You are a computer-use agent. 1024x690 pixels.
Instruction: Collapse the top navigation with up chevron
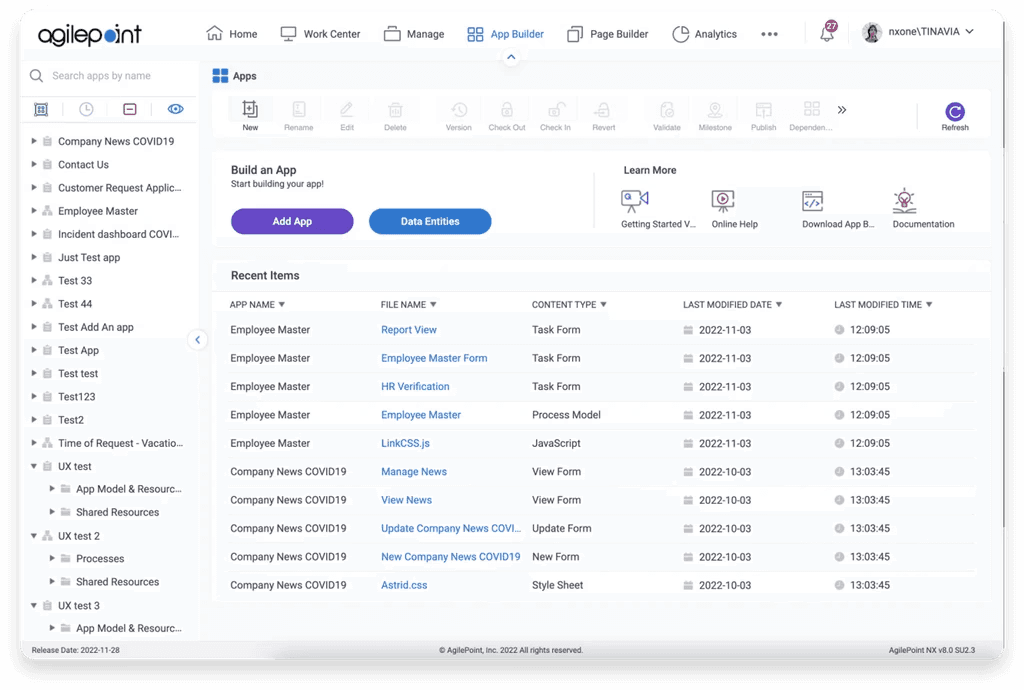[x=511, y=57]
